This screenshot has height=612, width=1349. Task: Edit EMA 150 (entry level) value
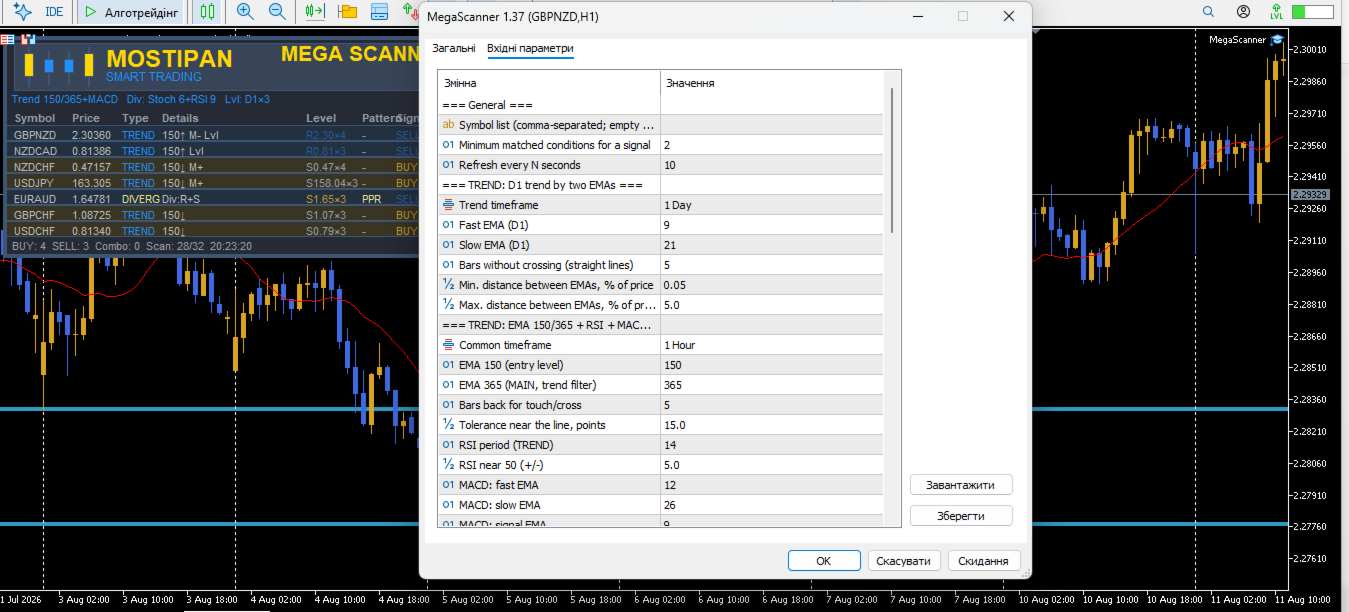click(771, 365)
